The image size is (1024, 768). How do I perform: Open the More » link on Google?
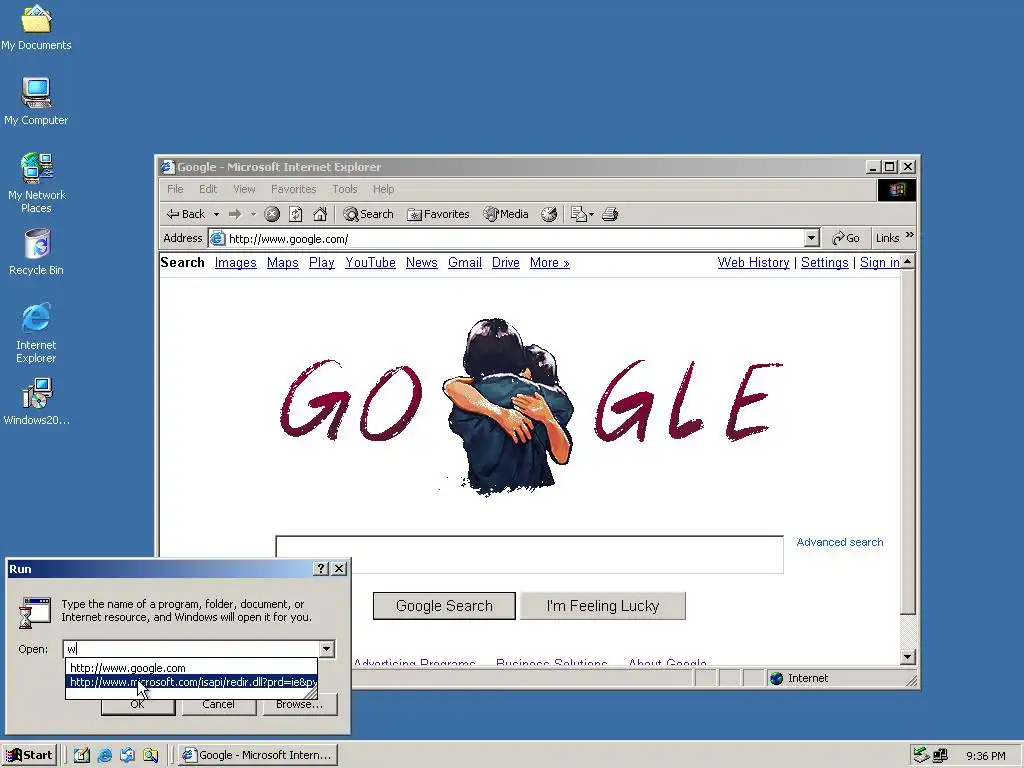click(x=550, y=263)
